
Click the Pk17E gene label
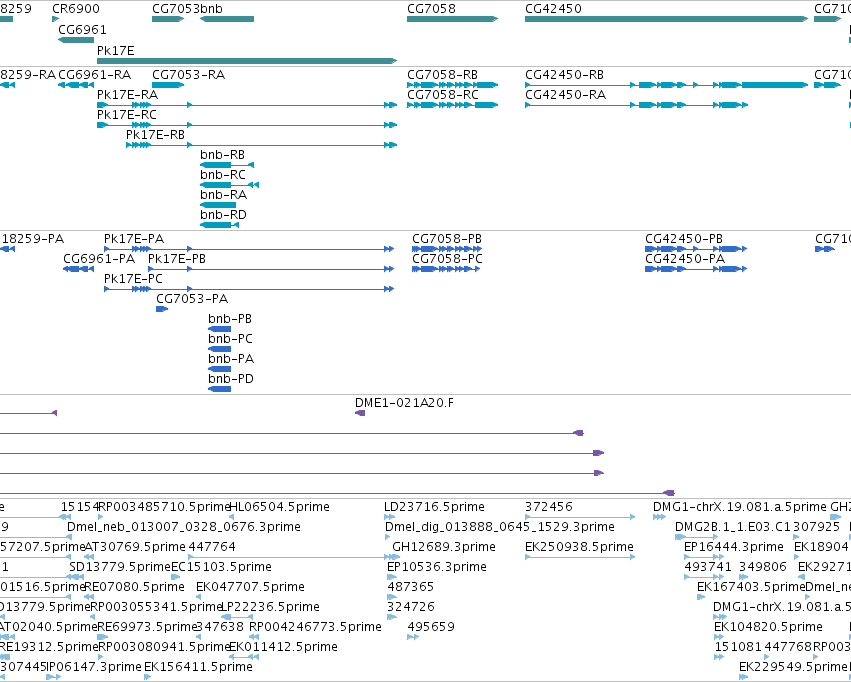[x=116, y=50]
